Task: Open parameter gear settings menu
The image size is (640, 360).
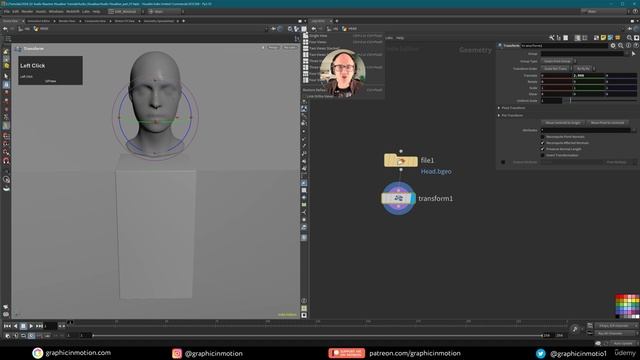Action: (613, 46)
